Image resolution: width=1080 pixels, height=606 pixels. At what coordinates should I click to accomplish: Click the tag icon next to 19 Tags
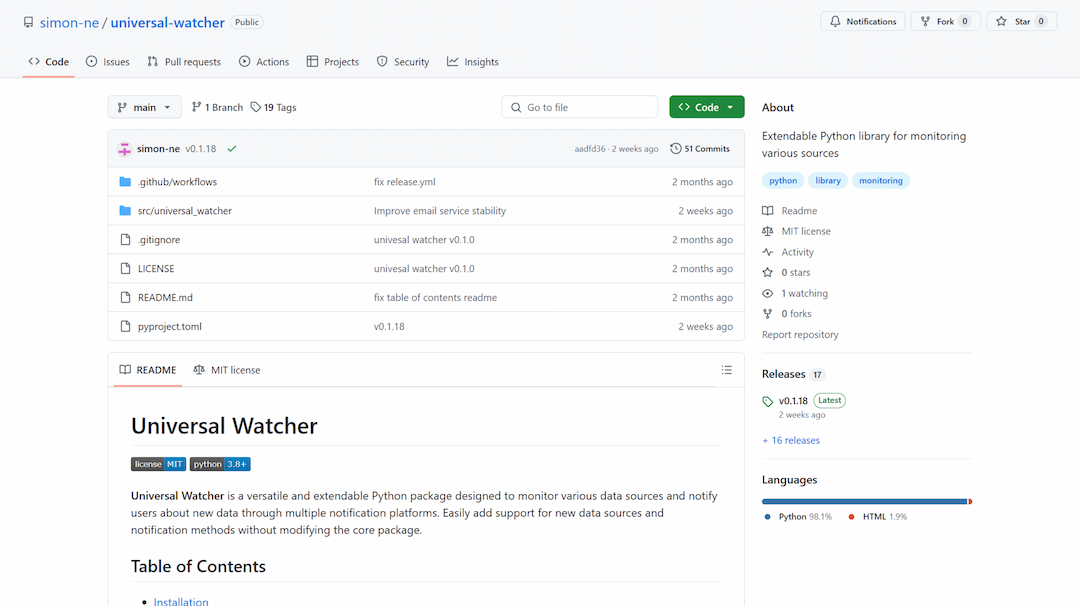256,107
